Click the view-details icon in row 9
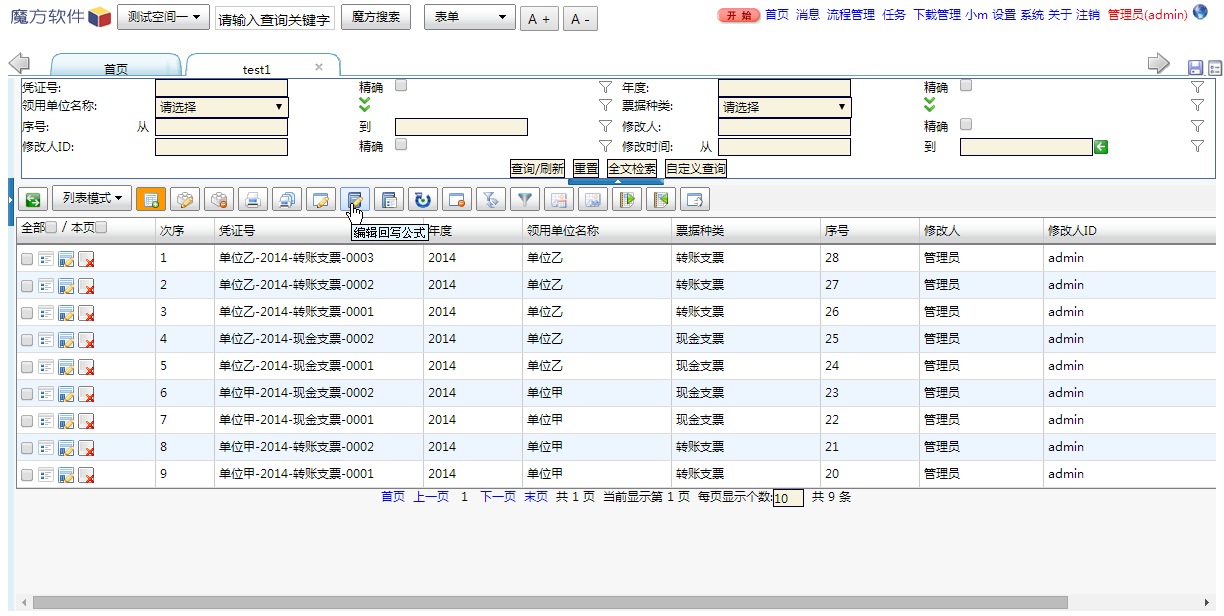The image size is (1224, 616). pyautogui.click(x=46, y=475)
